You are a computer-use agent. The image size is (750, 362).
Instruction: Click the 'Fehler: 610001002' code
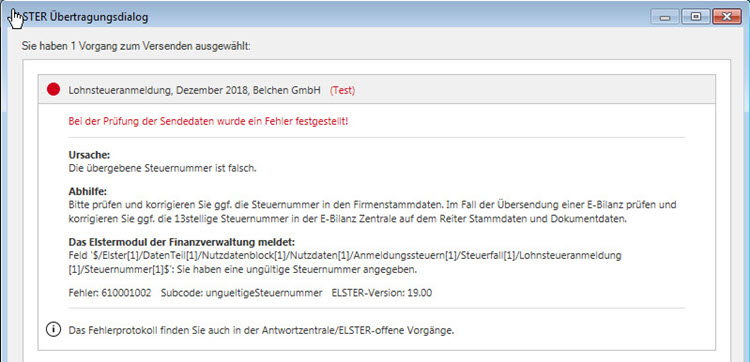tap(110, 293)
